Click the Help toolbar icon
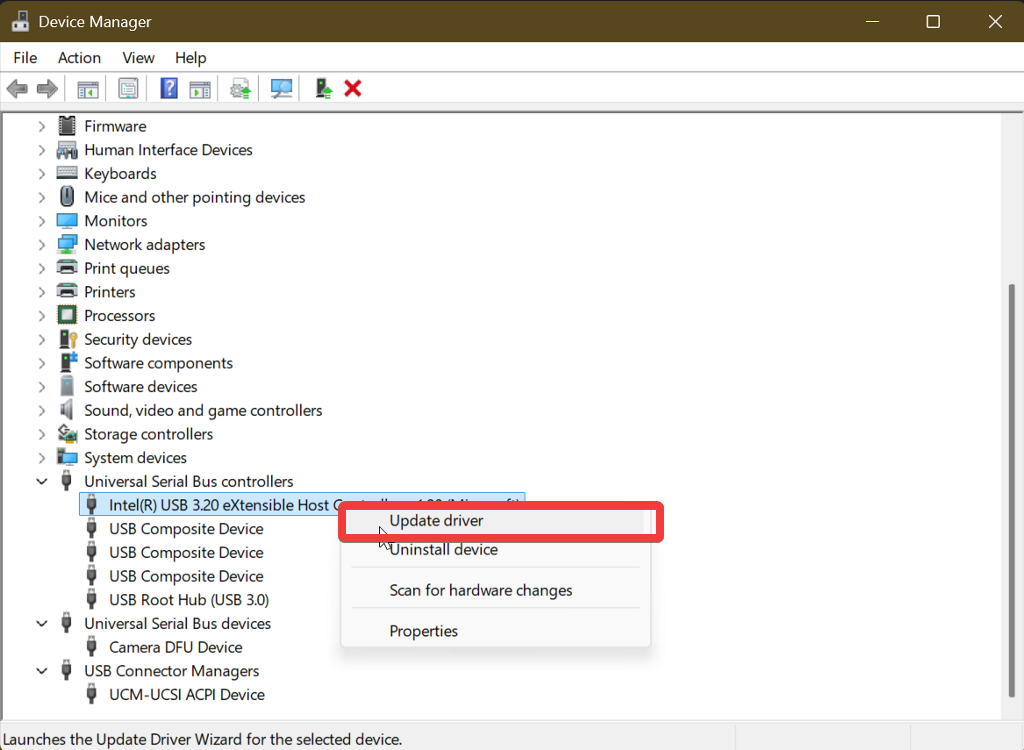 click(167, 88)
